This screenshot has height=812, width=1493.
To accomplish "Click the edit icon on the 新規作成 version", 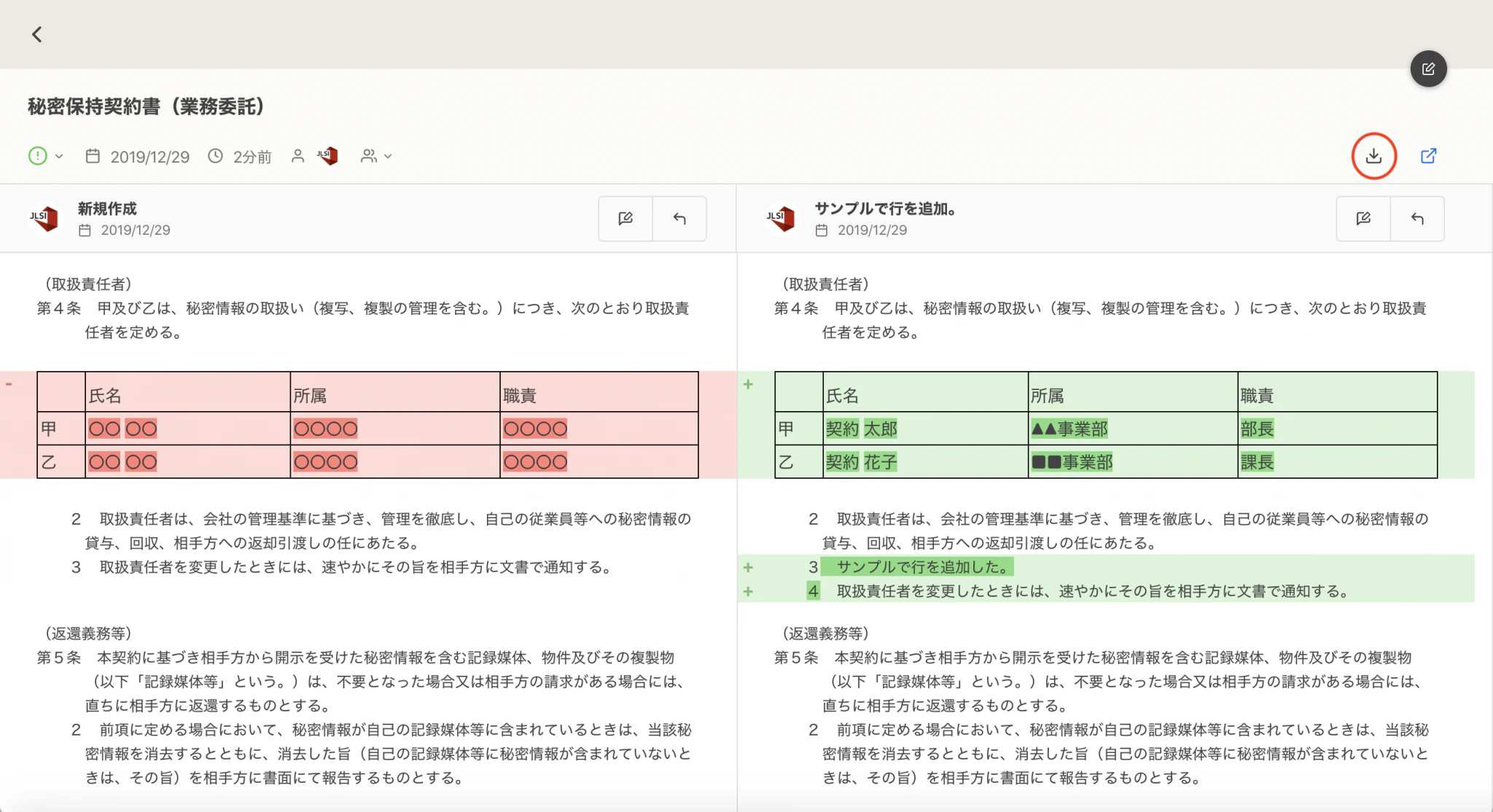I will tap(625, 219).
